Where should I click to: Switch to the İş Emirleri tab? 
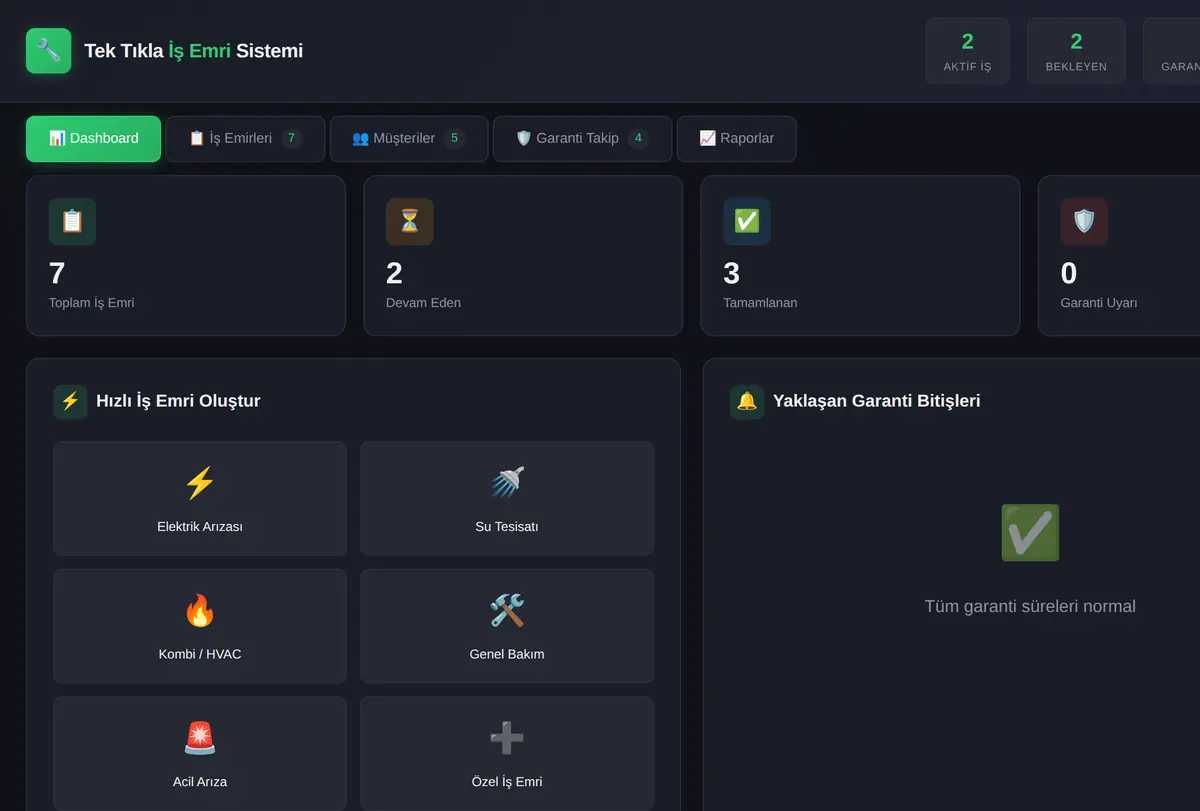[245, 139]
